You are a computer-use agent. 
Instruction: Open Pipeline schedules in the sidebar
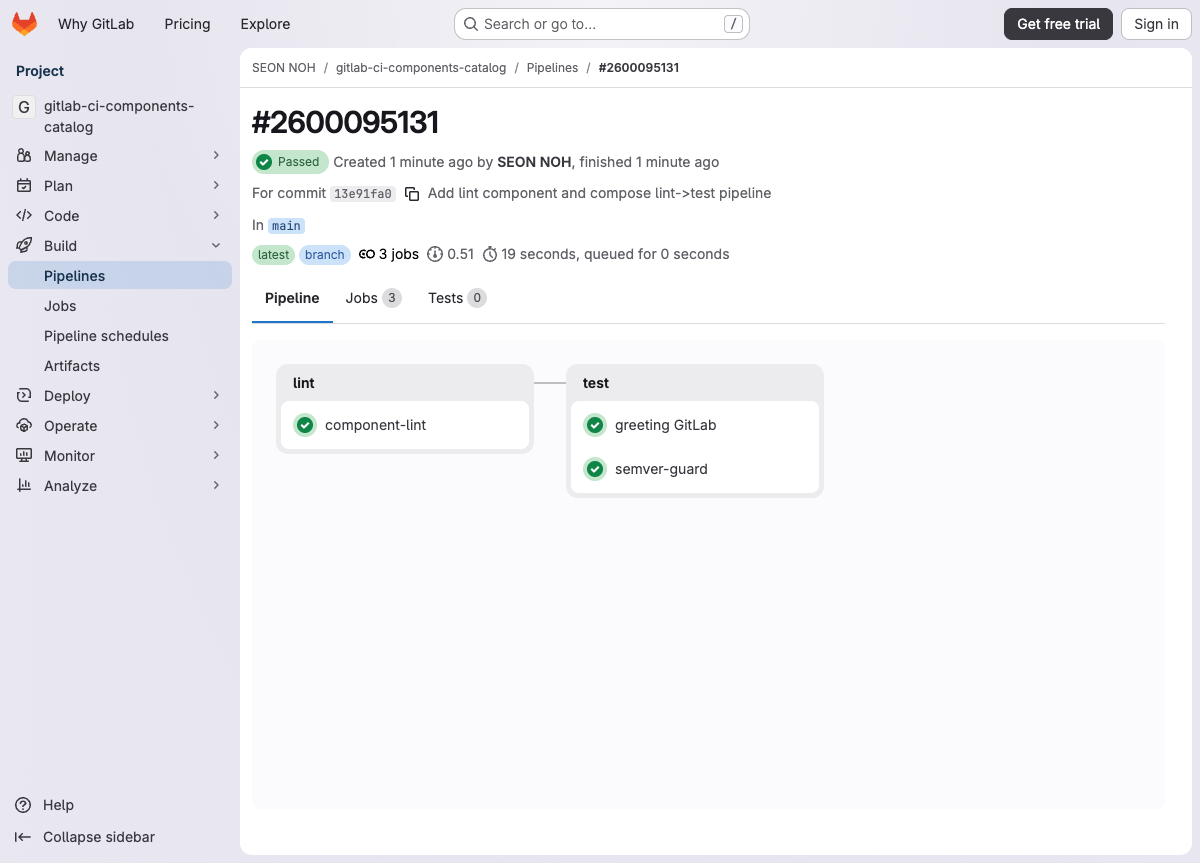point(120,336)
